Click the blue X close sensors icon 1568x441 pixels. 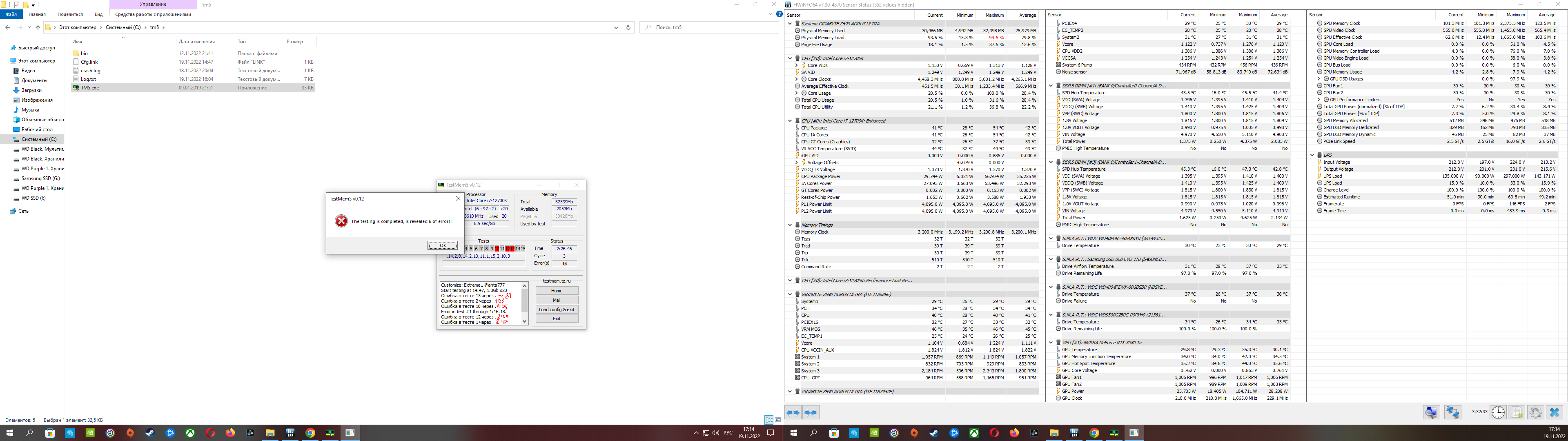pyautogui.click(x=1554, y=412)
